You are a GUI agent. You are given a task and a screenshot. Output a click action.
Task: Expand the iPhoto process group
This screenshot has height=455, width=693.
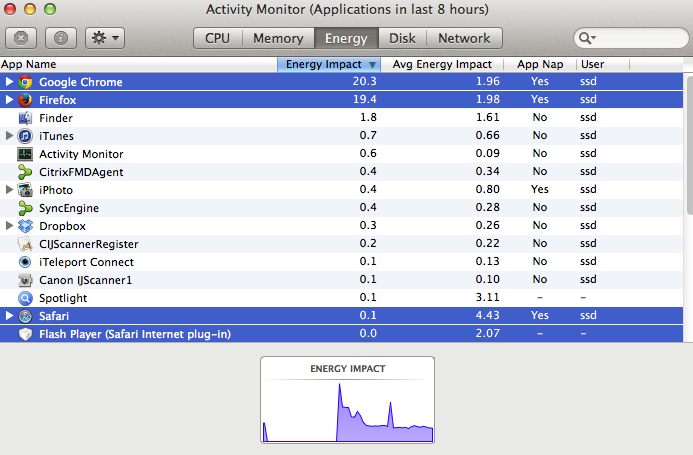coord(9,190)
